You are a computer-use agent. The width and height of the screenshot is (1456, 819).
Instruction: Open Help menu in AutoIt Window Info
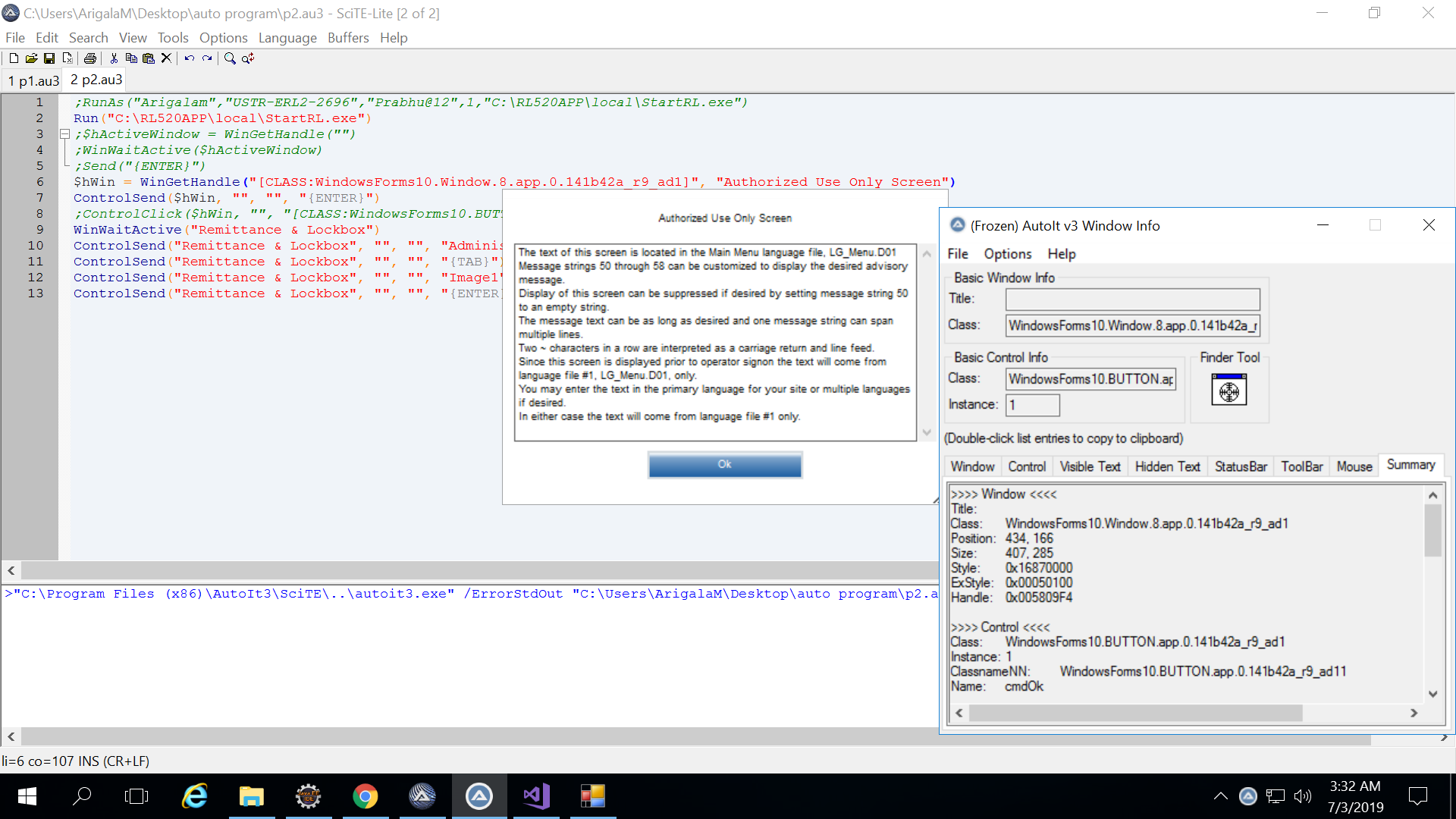coord(1062,254)
